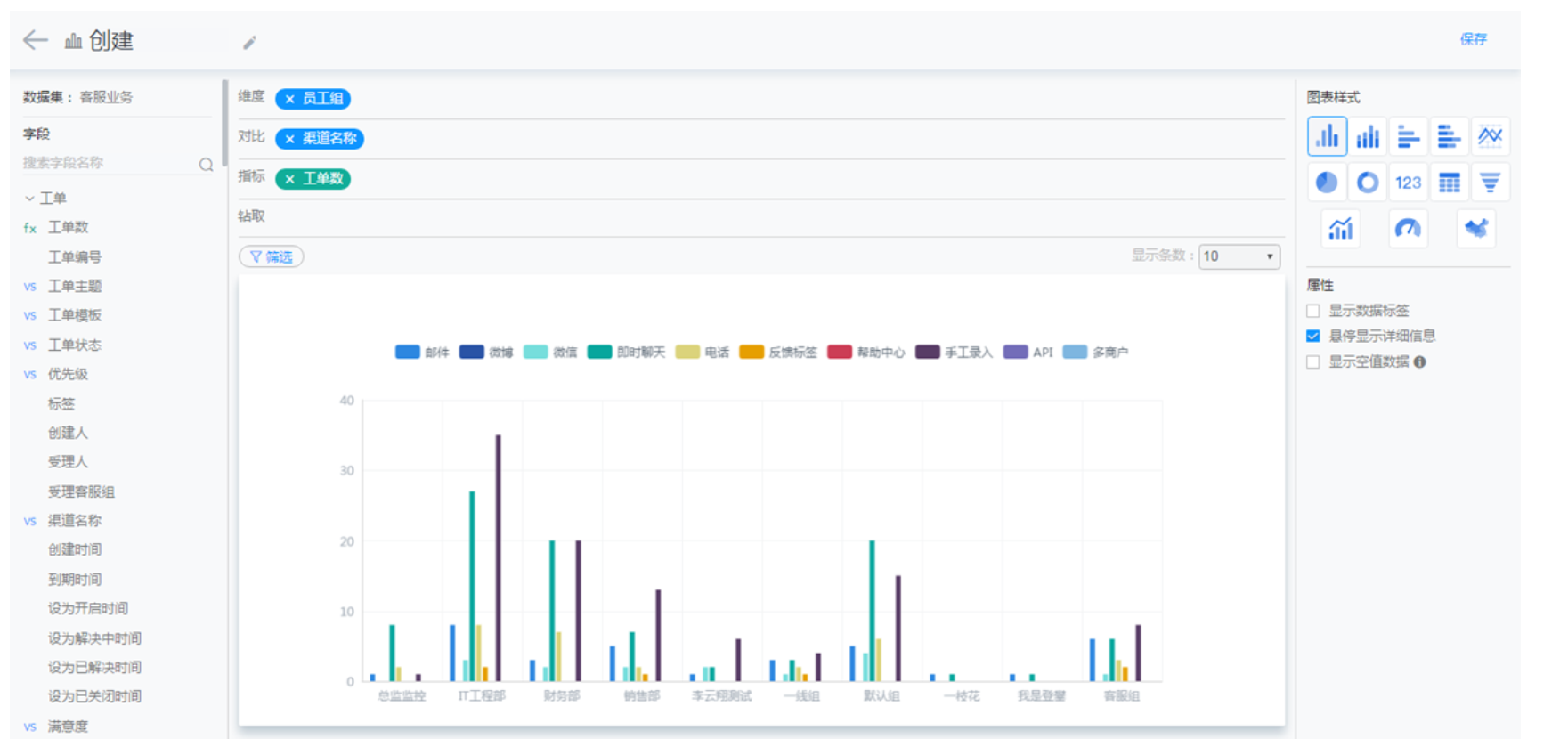Select the gauge chart style
1568x739 pixels.
[x=1408, y=229]
